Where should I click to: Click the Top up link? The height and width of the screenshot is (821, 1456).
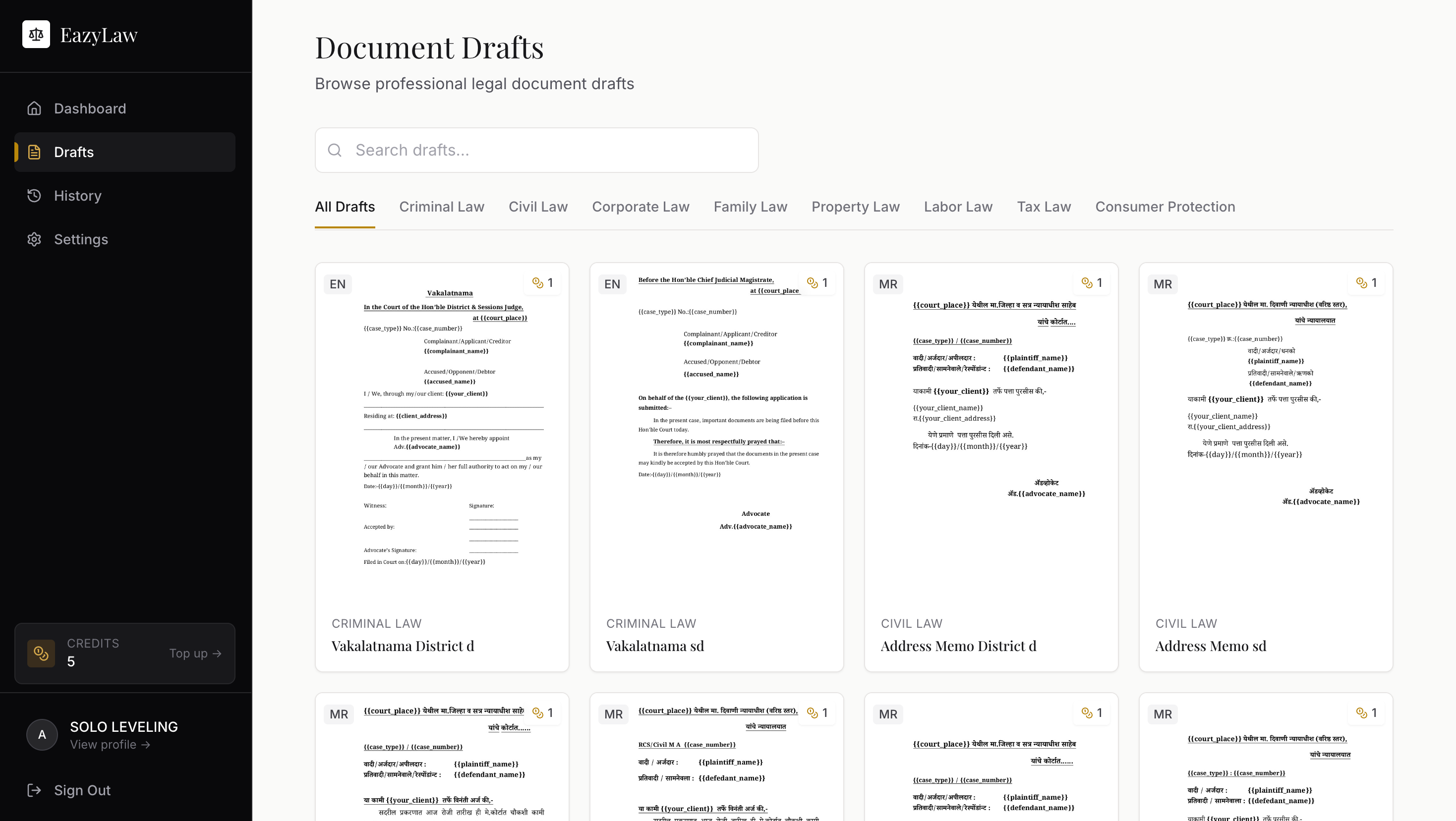(195, 653)
